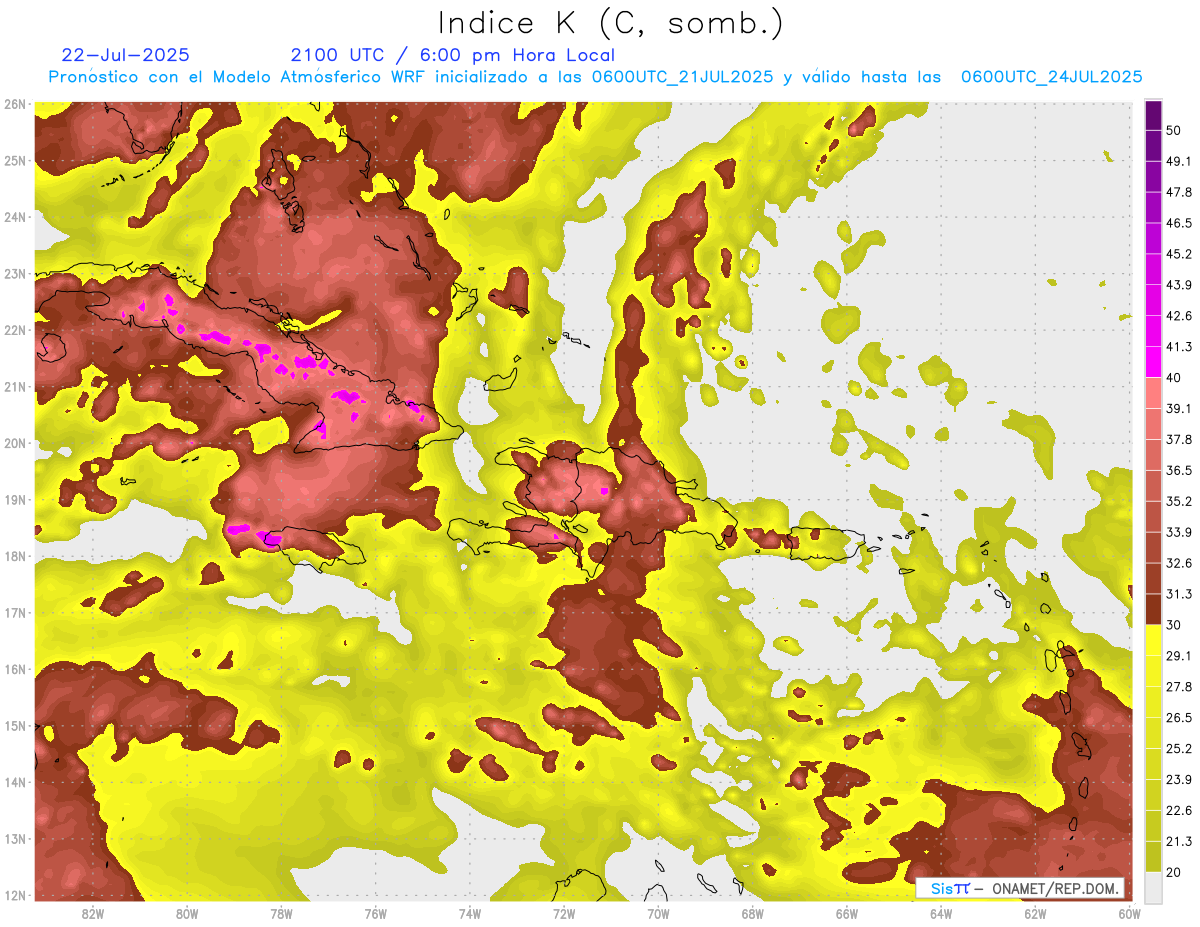Click the colorbar value "37.8"
This screenshot has width=1200, height=927.
[x=1178, y=439]
